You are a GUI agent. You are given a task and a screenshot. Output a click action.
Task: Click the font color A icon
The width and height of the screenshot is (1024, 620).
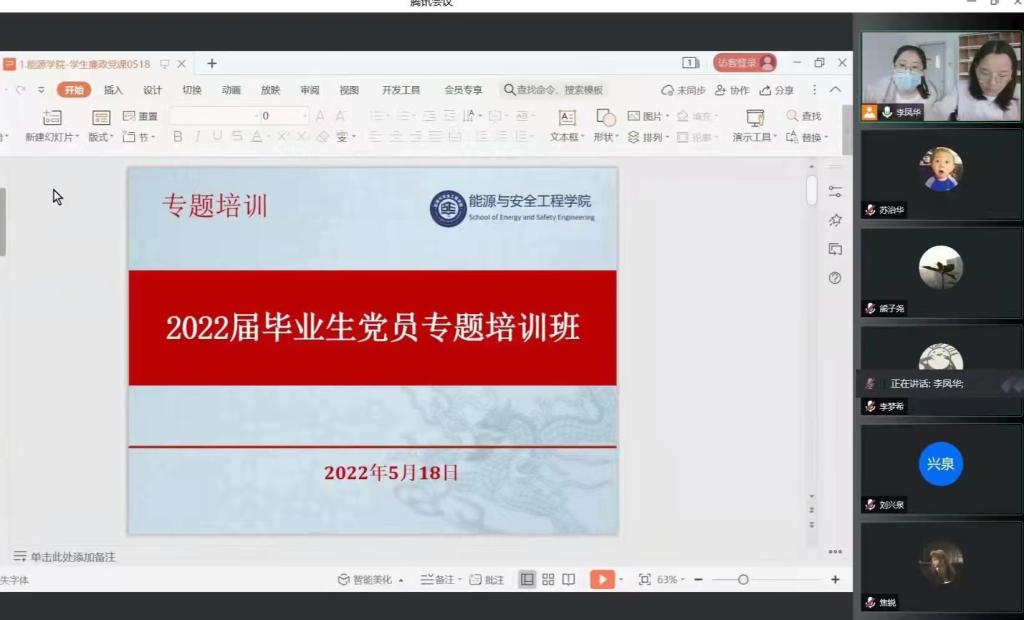coord(257,137)
